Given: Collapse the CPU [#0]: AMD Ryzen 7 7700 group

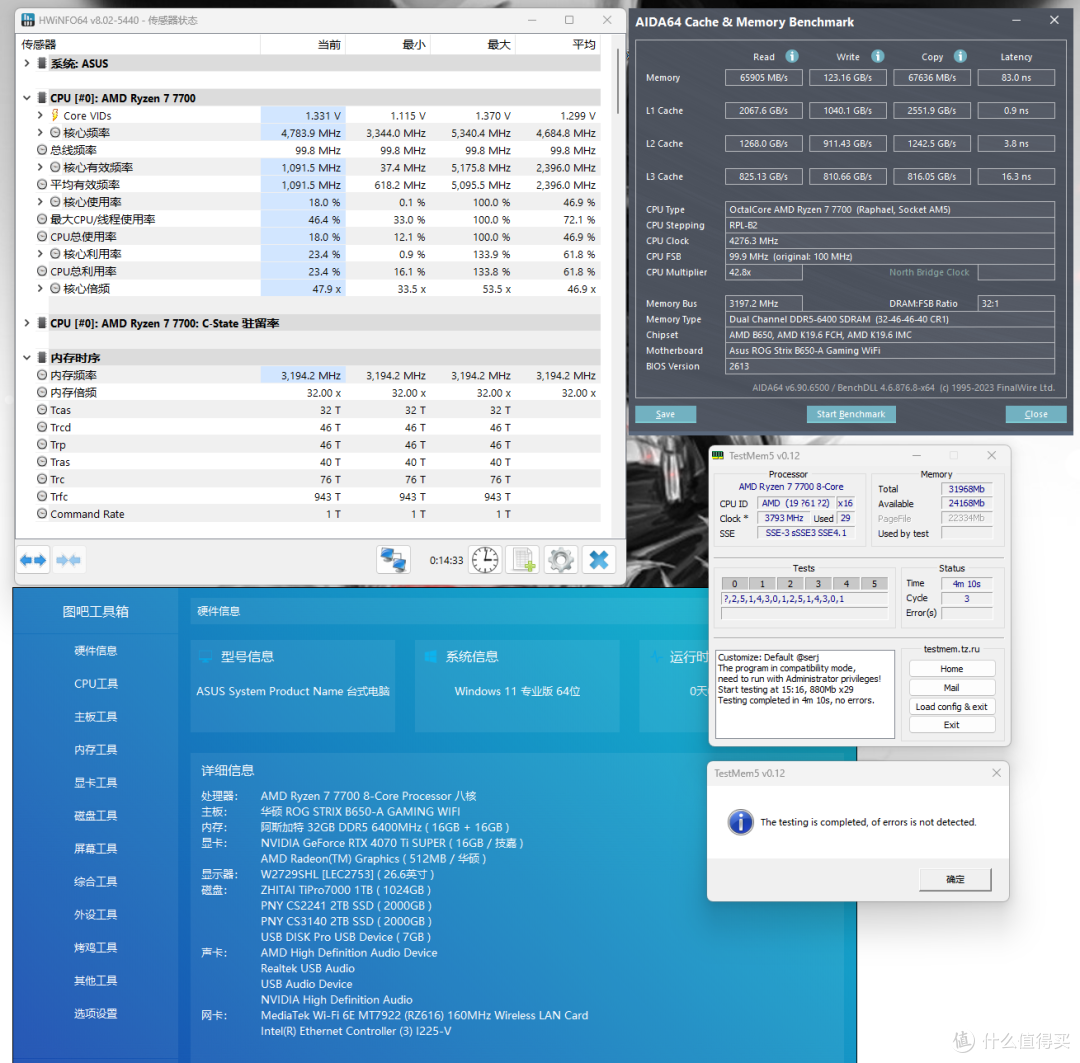Looking at the screenshot, I should tap(26, 98).
